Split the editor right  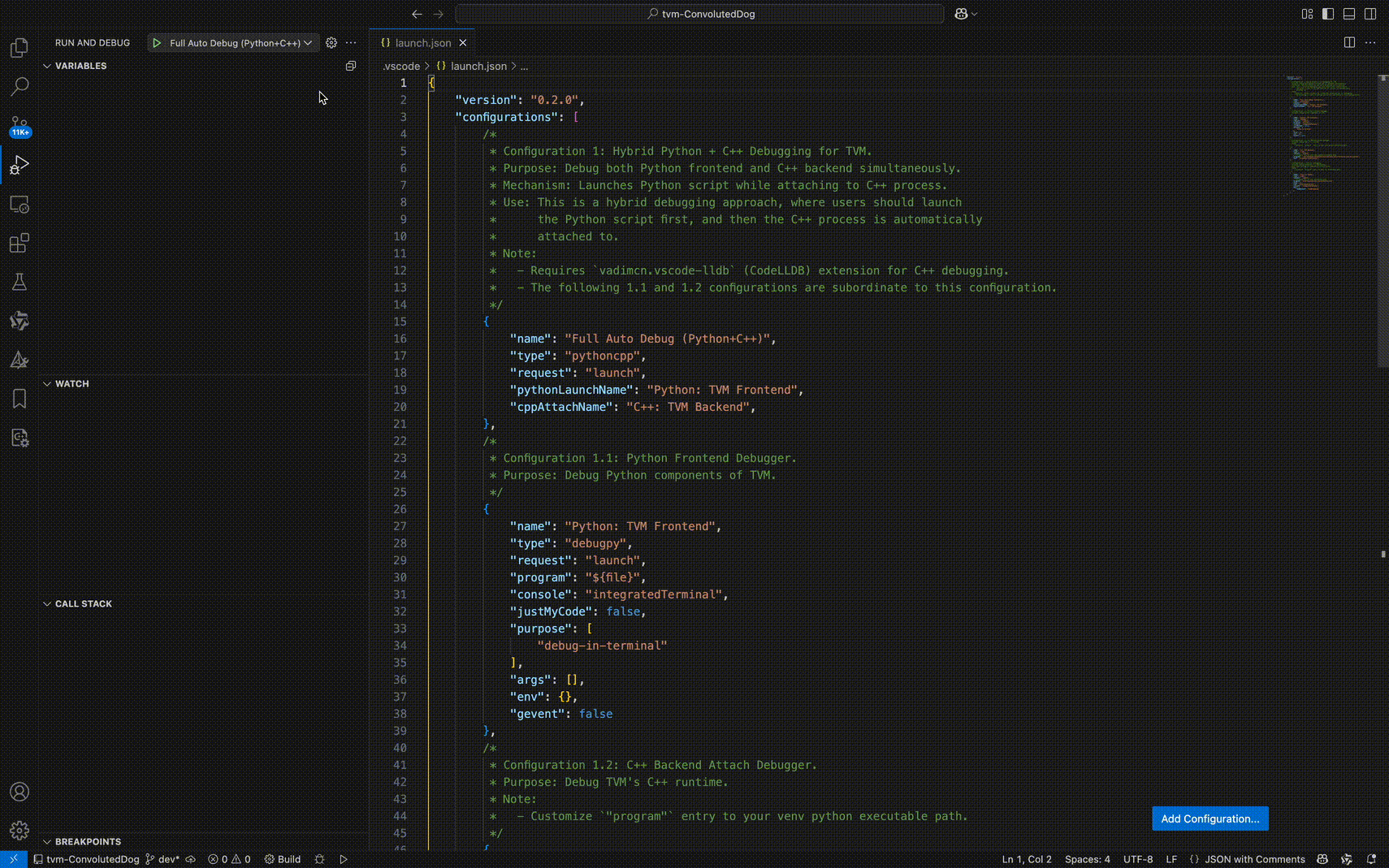[1349, 42]
